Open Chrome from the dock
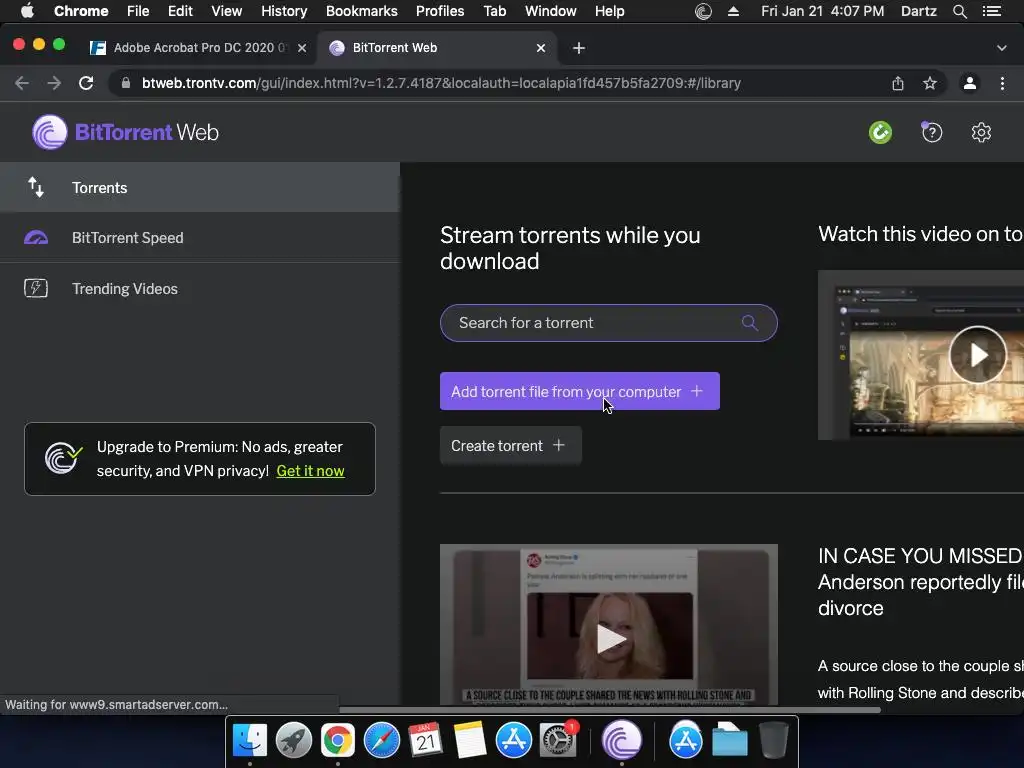The width and height of the screenshot is (1024, 768). pos(338,740)
